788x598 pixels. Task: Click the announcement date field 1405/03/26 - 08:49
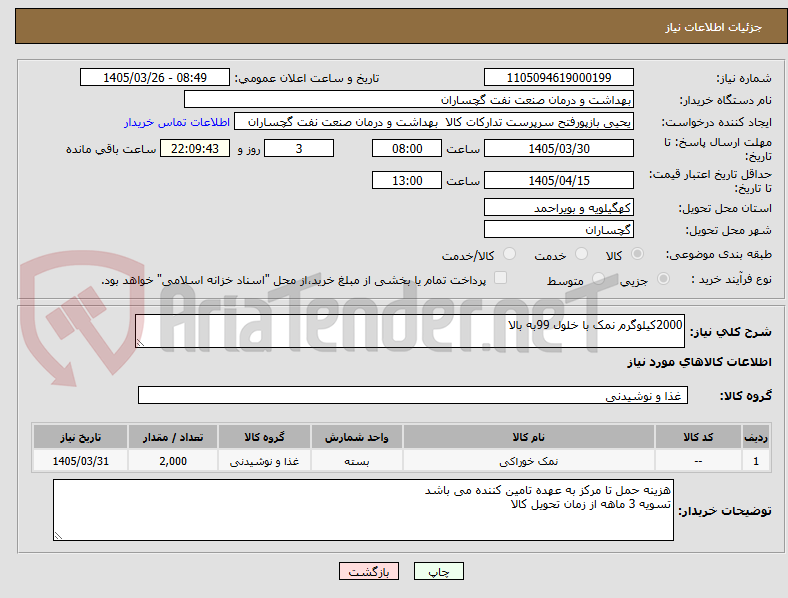(x=155, y=77)
